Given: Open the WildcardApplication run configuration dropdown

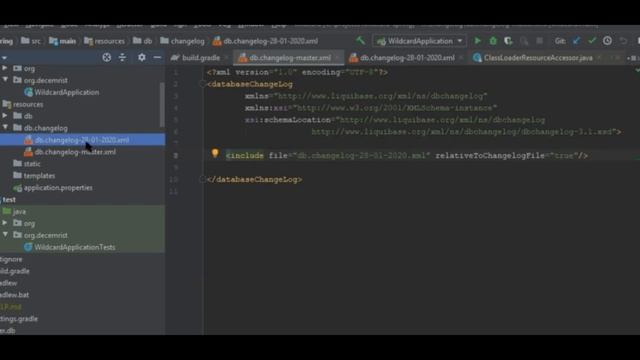Looking at the screenshot, I should 420,41.
